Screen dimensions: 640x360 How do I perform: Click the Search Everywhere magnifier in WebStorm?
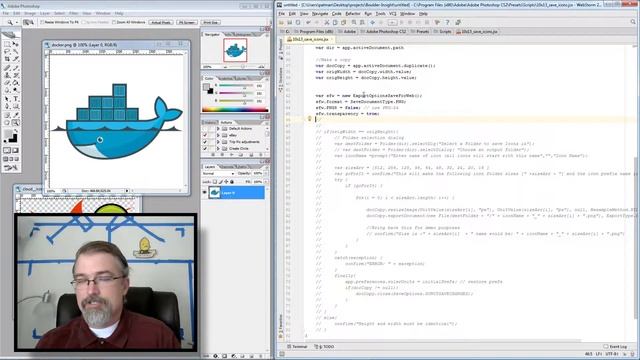point(633,22)
